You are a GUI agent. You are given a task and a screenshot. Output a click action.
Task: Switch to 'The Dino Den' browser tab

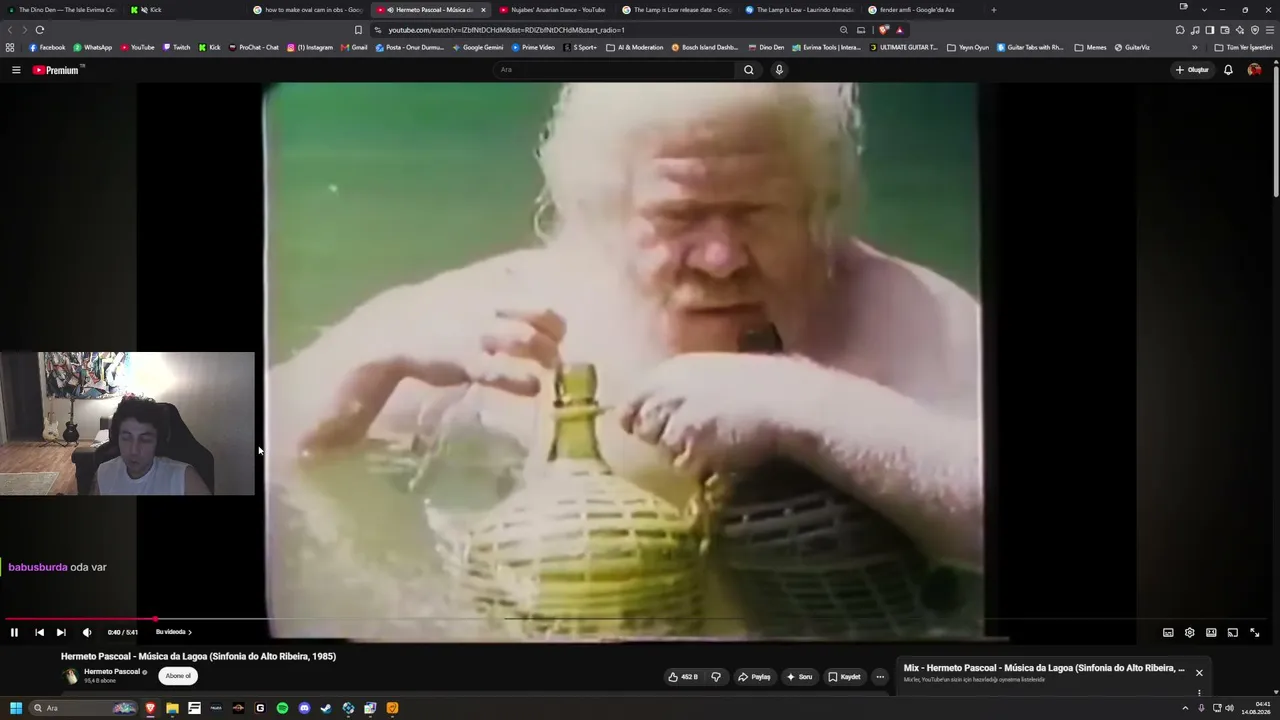[x=62, y=10]
